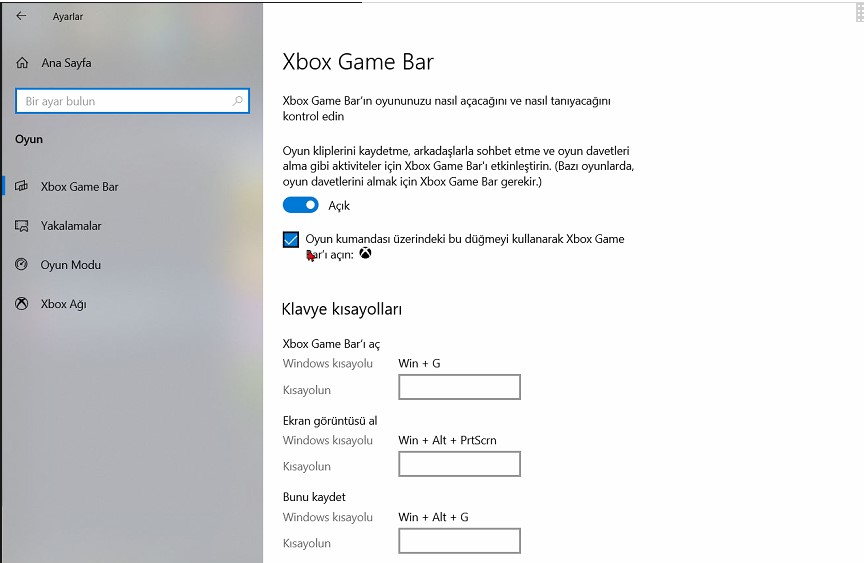Open the Yakalamalar settings page
The height and width of the screenshot is (563, 864).
point(71,226)
